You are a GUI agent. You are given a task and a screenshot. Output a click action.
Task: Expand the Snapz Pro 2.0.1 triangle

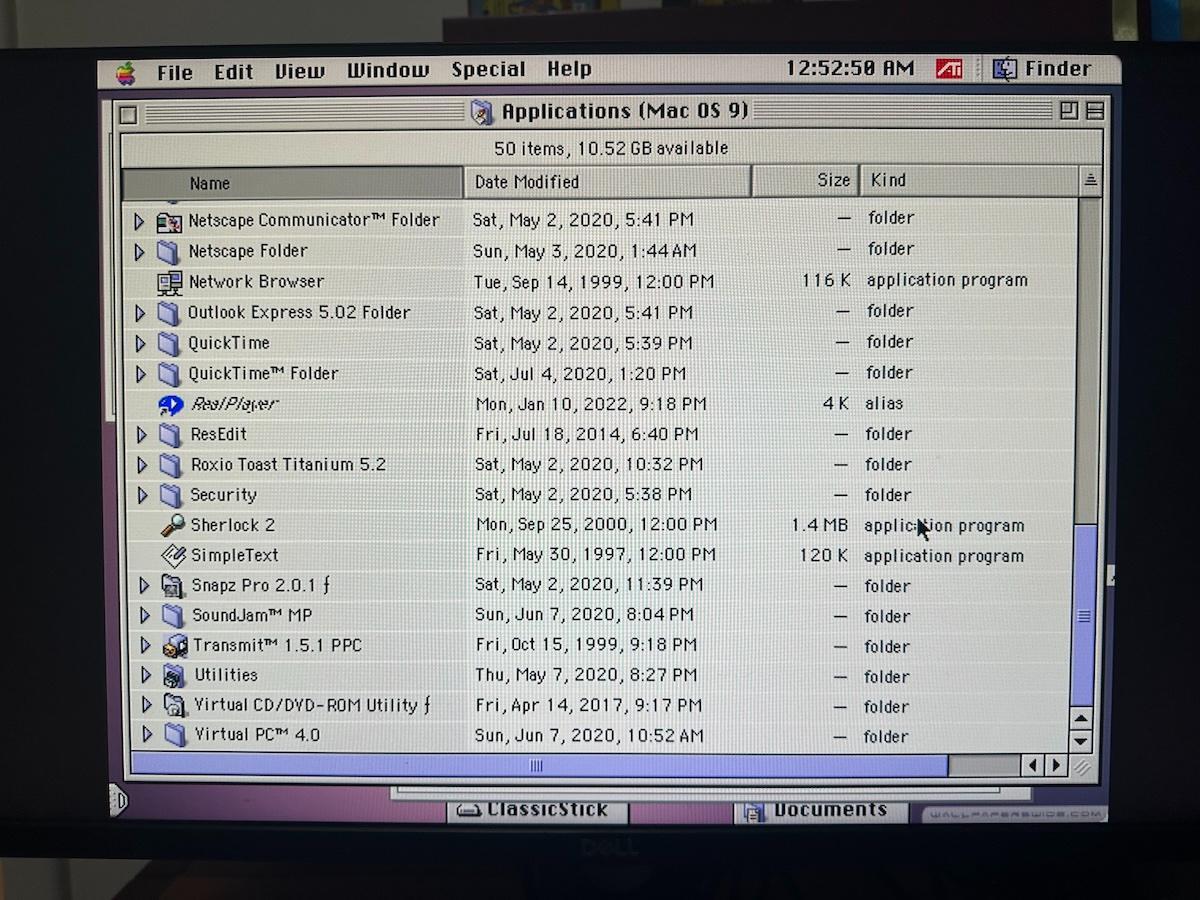point(144,587)
